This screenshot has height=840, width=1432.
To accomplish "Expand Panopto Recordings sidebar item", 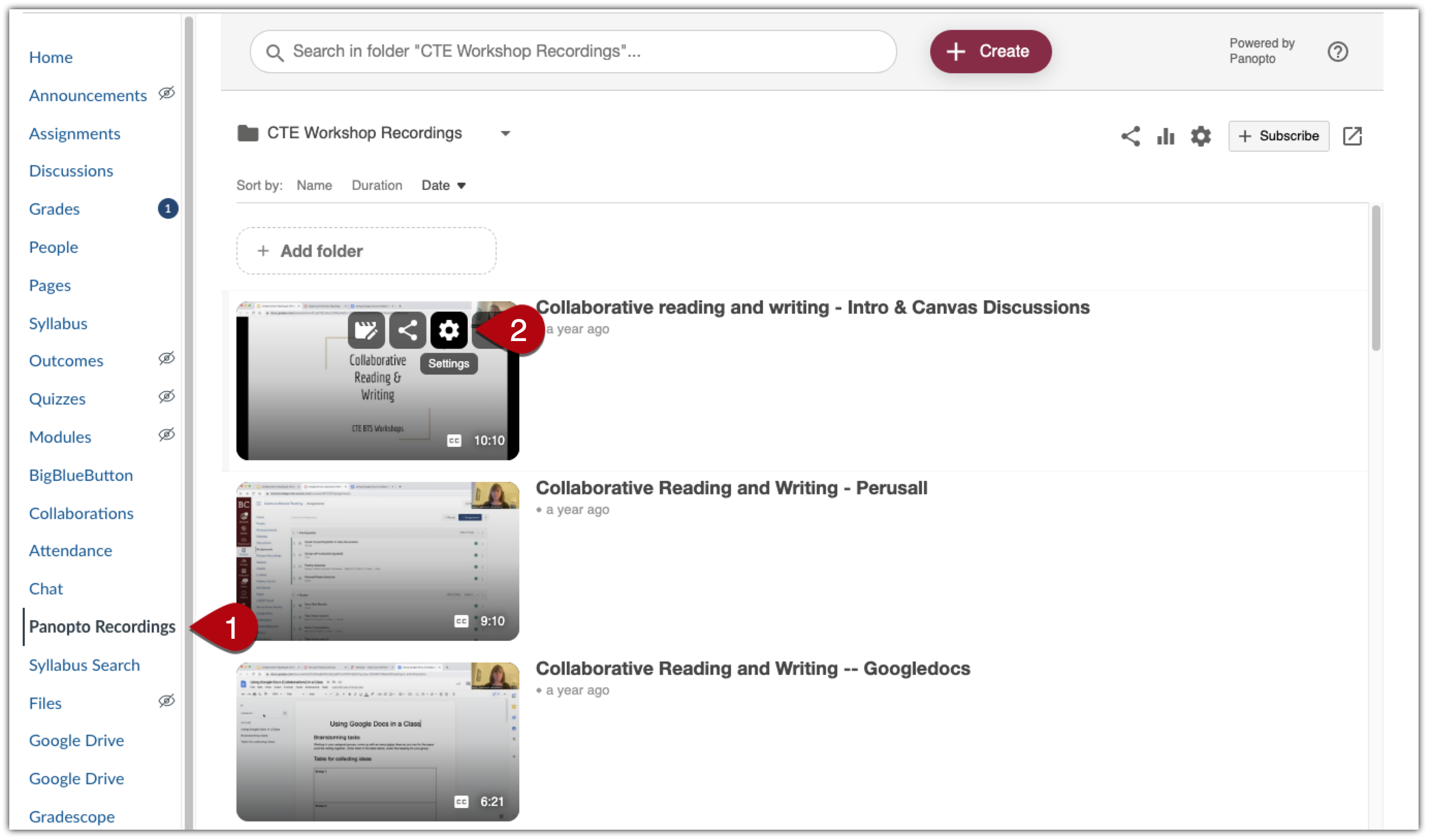I will click(x=102, y=626).
